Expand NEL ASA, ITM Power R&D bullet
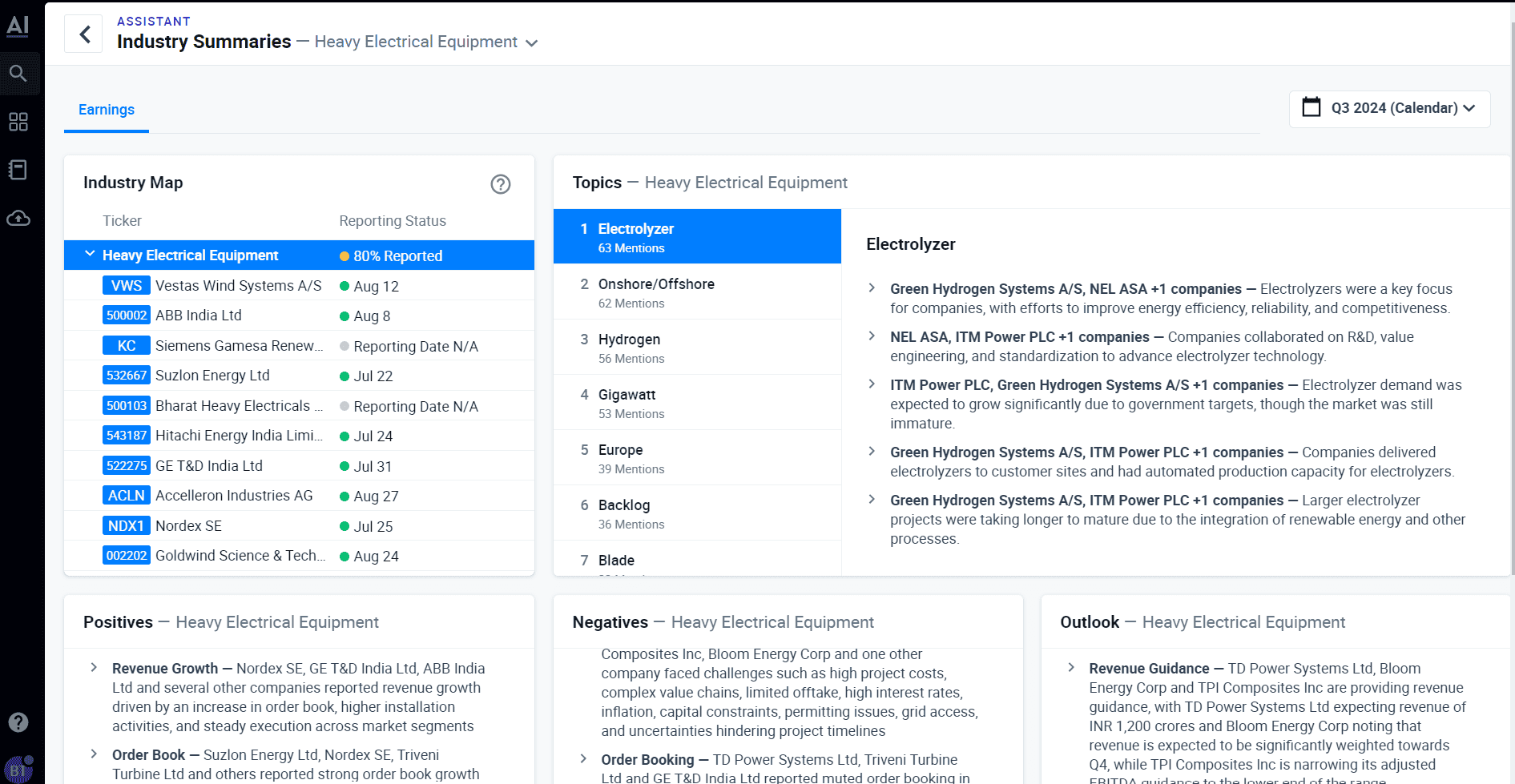The width and height of the screenshot is (1515, 784). click(872, 336)
